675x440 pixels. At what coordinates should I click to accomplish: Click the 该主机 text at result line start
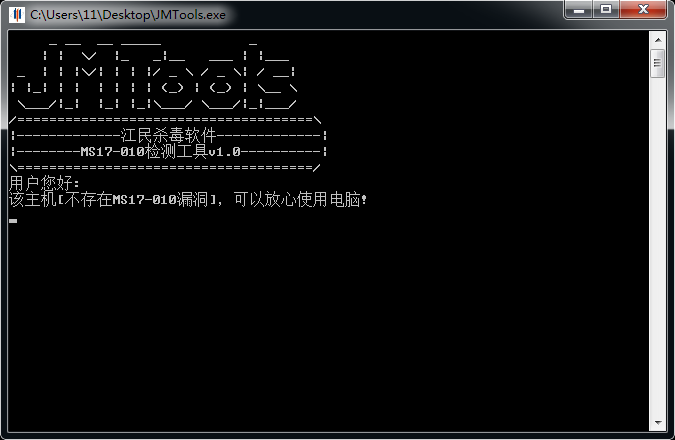coord(30,199)
